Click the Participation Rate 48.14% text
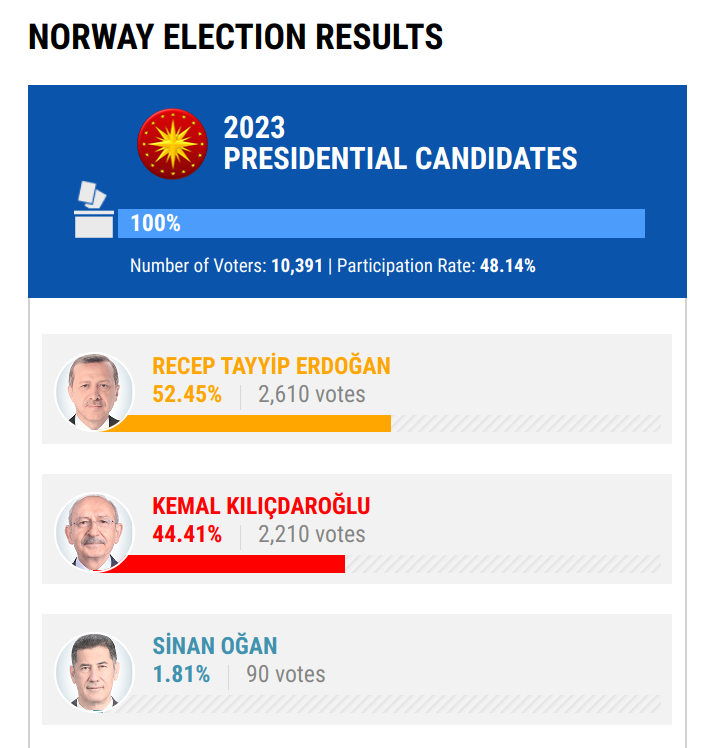The width and height of the screenshot is (713, 748). pos(436,266)
